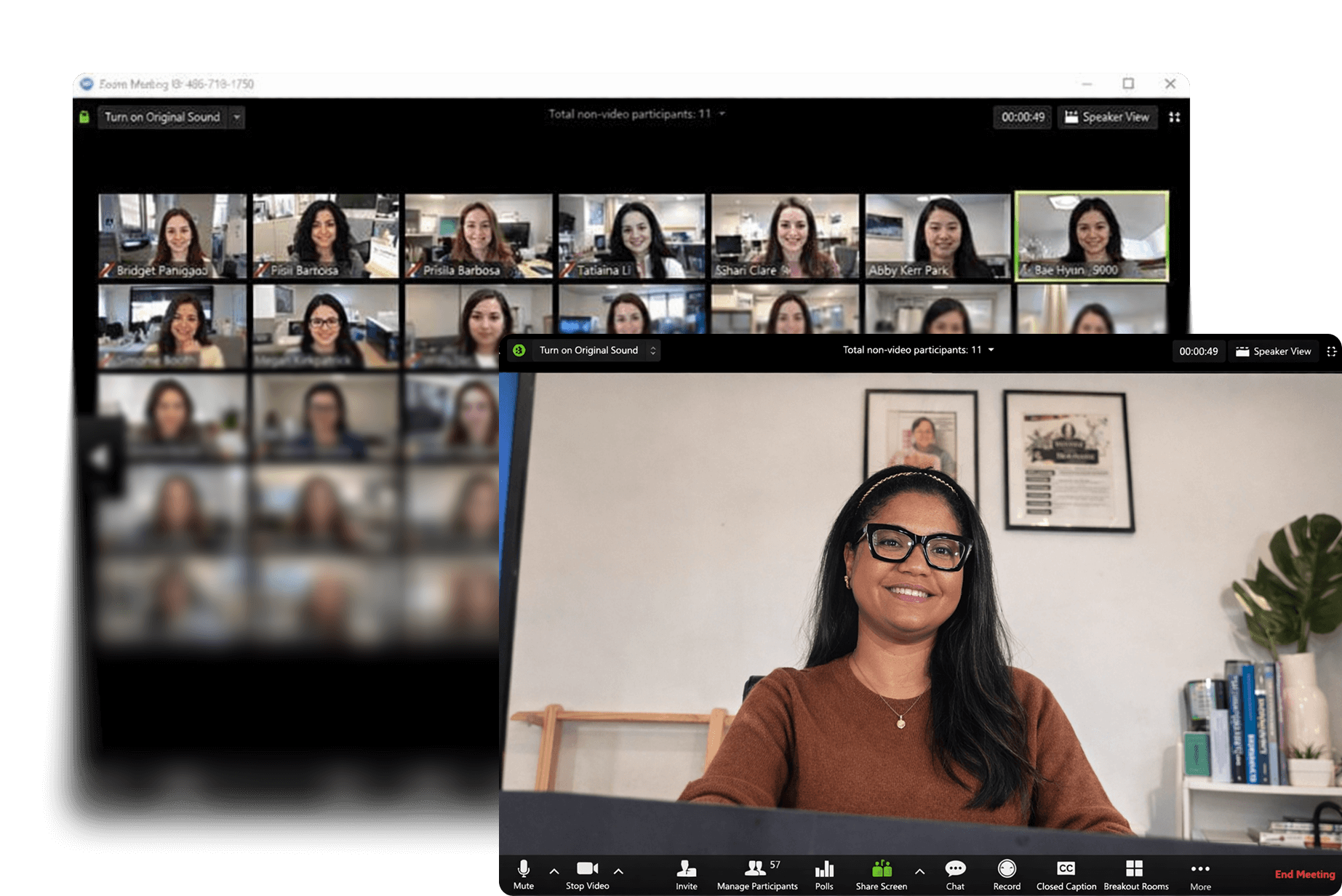Turn on Original Sound in front window

588,351
